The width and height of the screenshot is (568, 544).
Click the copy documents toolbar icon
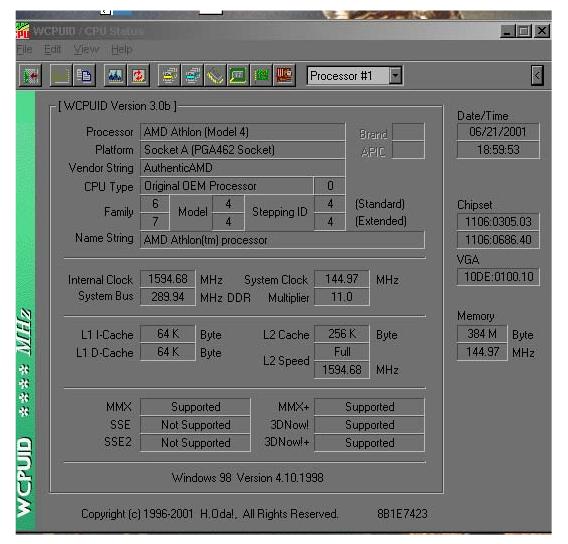(84, 76)
